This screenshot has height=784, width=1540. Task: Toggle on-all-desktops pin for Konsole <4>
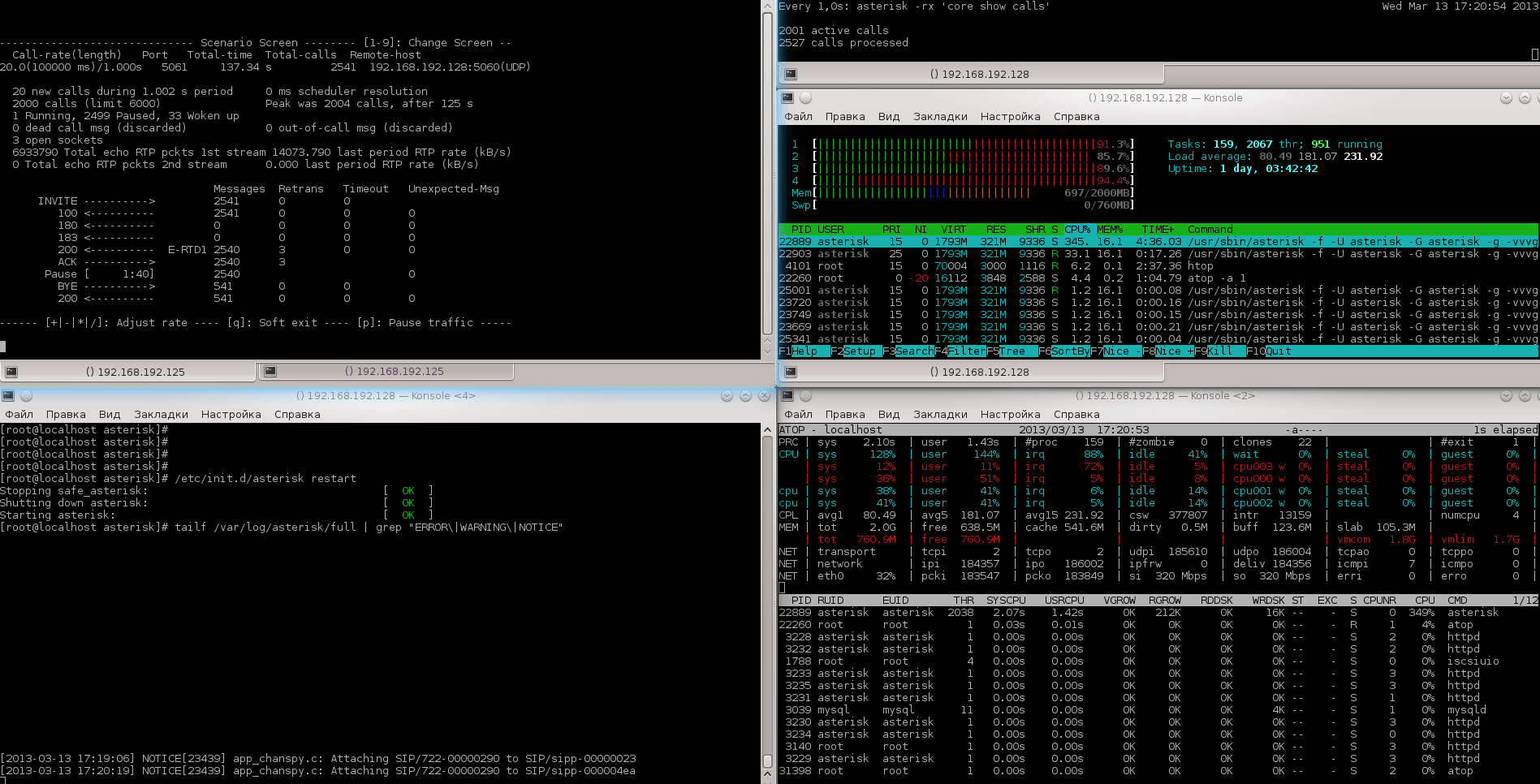pyautogui.click(x=26, y=396)
